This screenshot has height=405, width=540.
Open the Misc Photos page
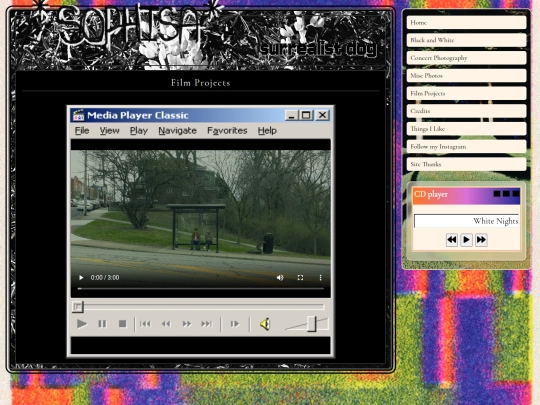point(466,75)
